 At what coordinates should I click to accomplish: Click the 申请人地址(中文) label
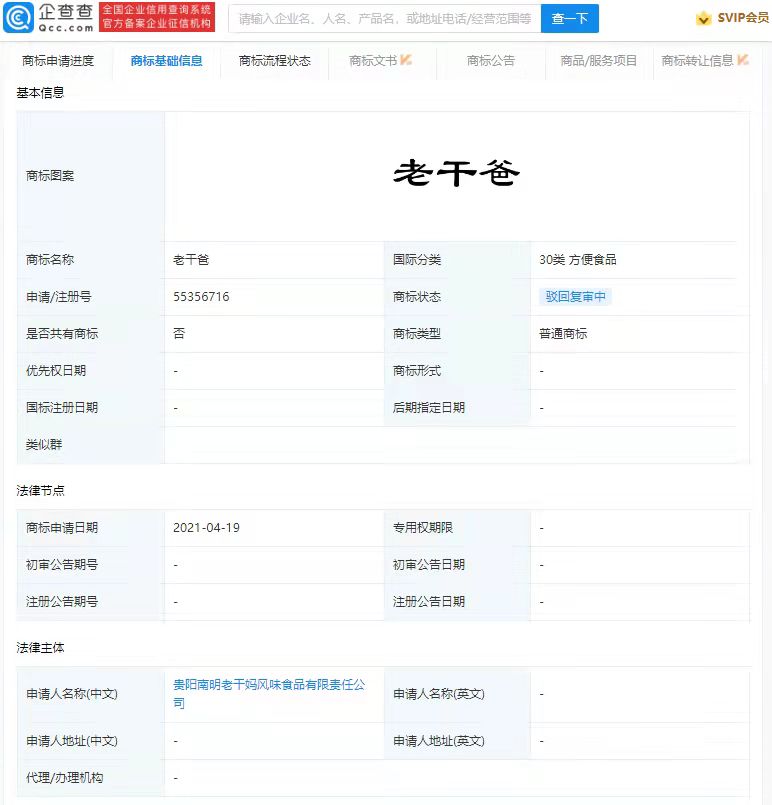point(72,741)
